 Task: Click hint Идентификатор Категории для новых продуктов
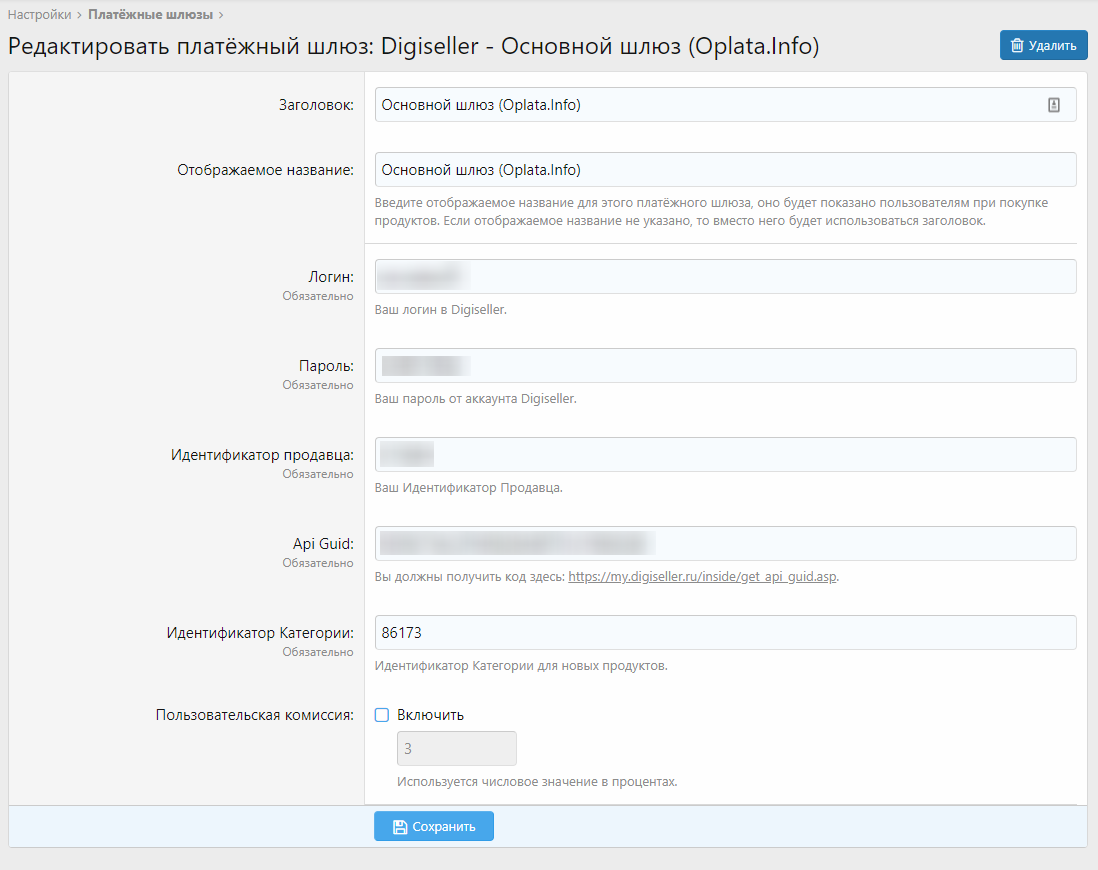521,665
